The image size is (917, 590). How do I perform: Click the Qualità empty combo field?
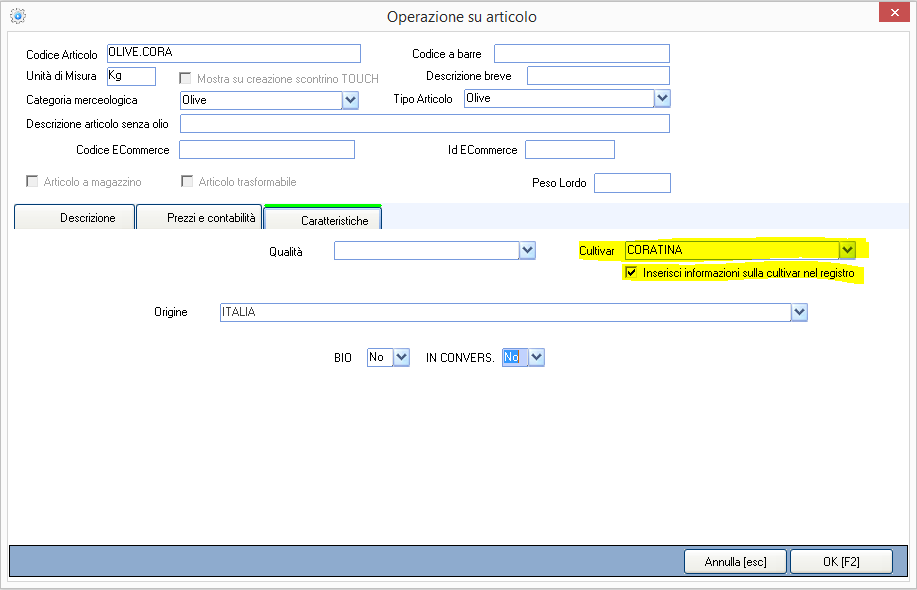tap(426, 251)
